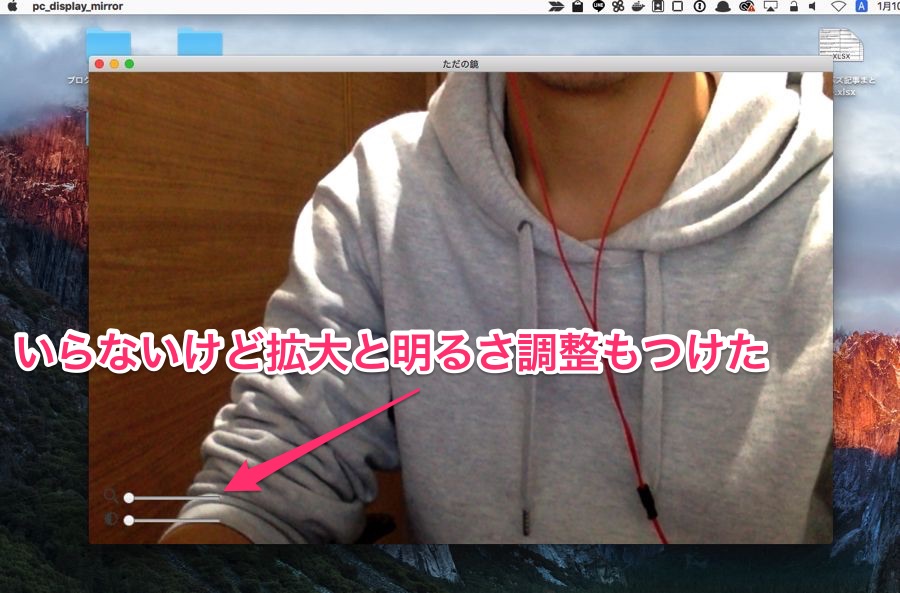
Task: Close the ただの鏡 window
Action: click(99, 64)
